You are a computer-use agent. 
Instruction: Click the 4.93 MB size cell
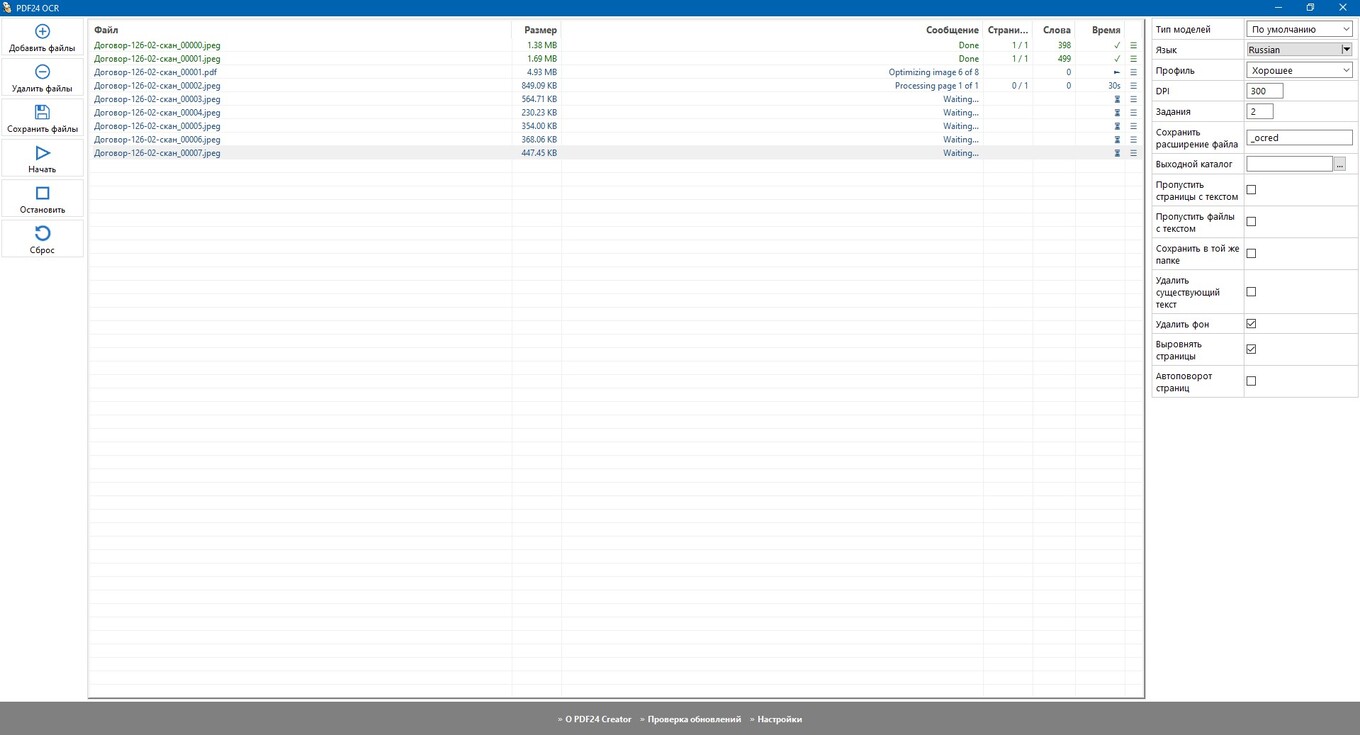[x=542, y=72]
